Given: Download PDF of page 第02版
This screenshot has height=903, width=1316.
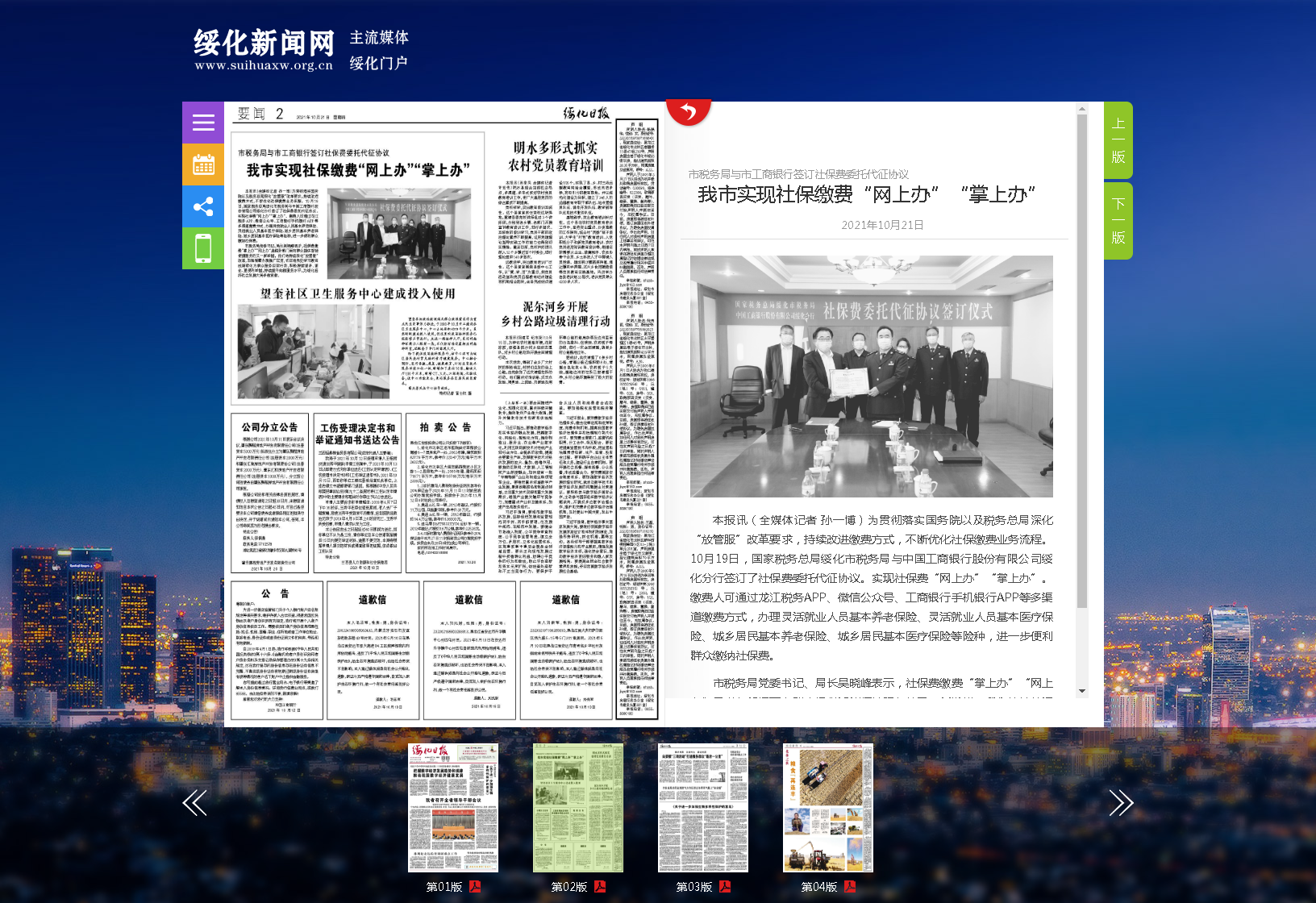Looking at the screenshot, I should 600,887.
